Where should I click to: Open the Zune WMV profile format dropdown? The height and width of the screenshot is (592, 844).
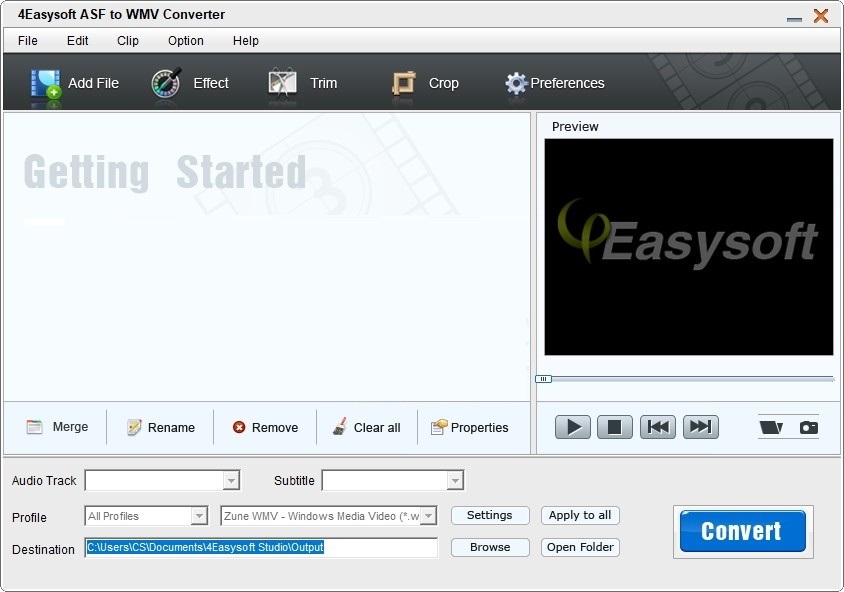(x=428, y=516)
